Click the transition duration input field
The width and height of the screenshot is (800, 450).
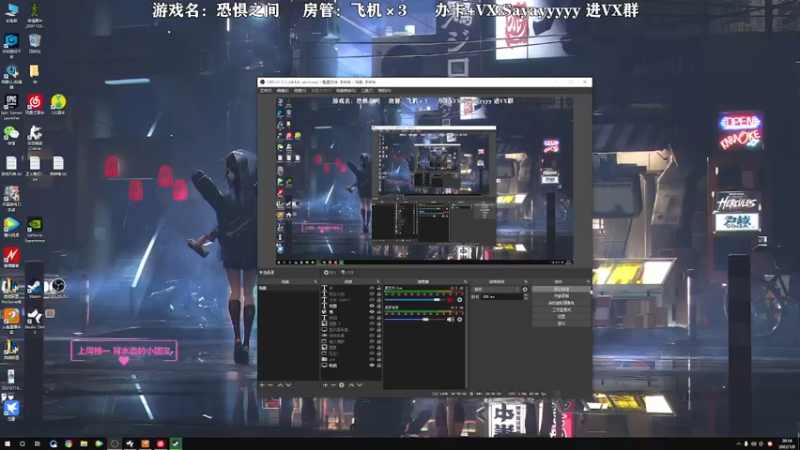pos(502,296)
